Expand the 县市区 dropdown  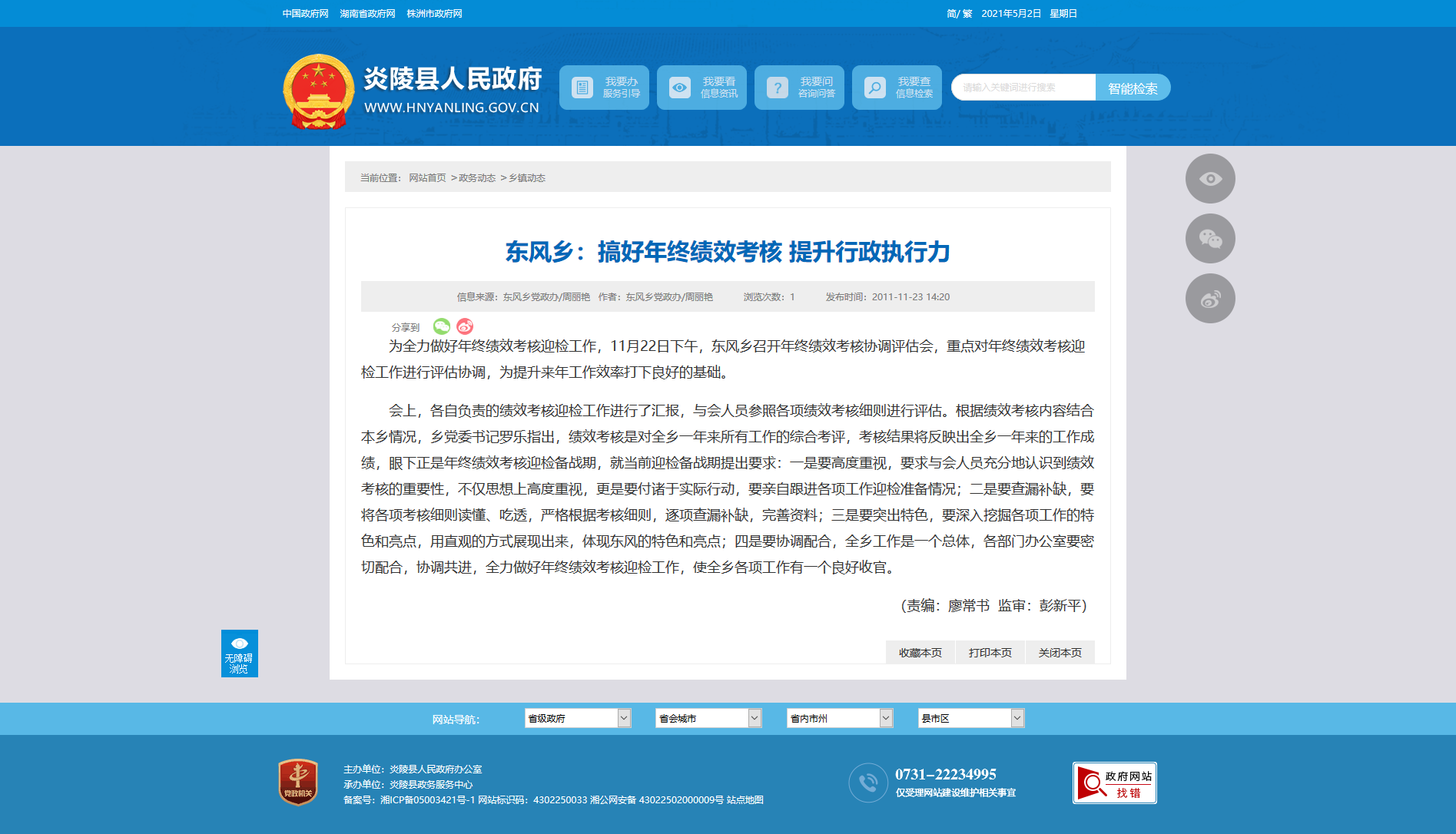[970, 718]
